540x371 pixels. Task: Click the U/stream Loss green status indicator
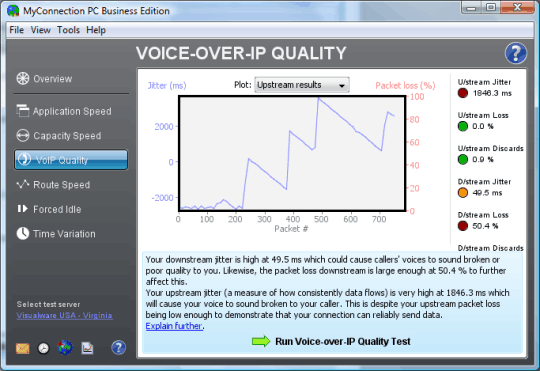coord(463,126)
